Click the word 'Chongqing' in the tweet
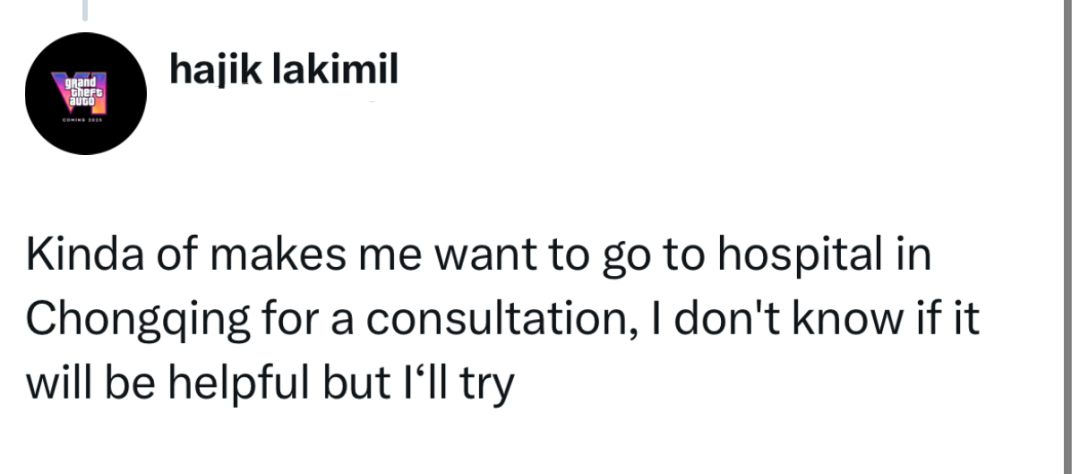Screen dimensions: 1080x474 pyautogui.click(x=138, y=321)
